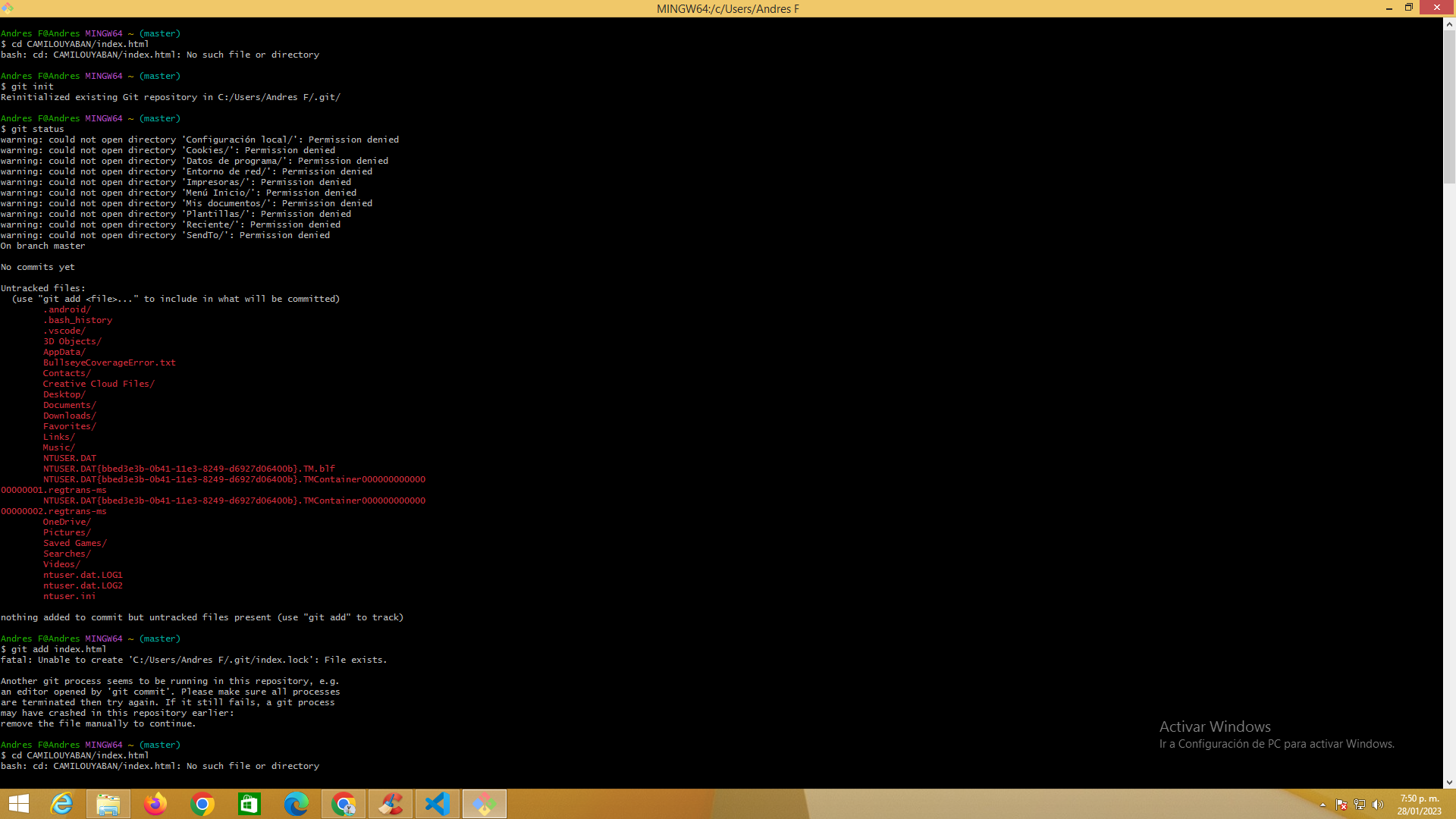Click the MINGW64:/c/Users/Andres F window title
Image resolution: width=1456 pixels, height=819 pixels.
727,8
